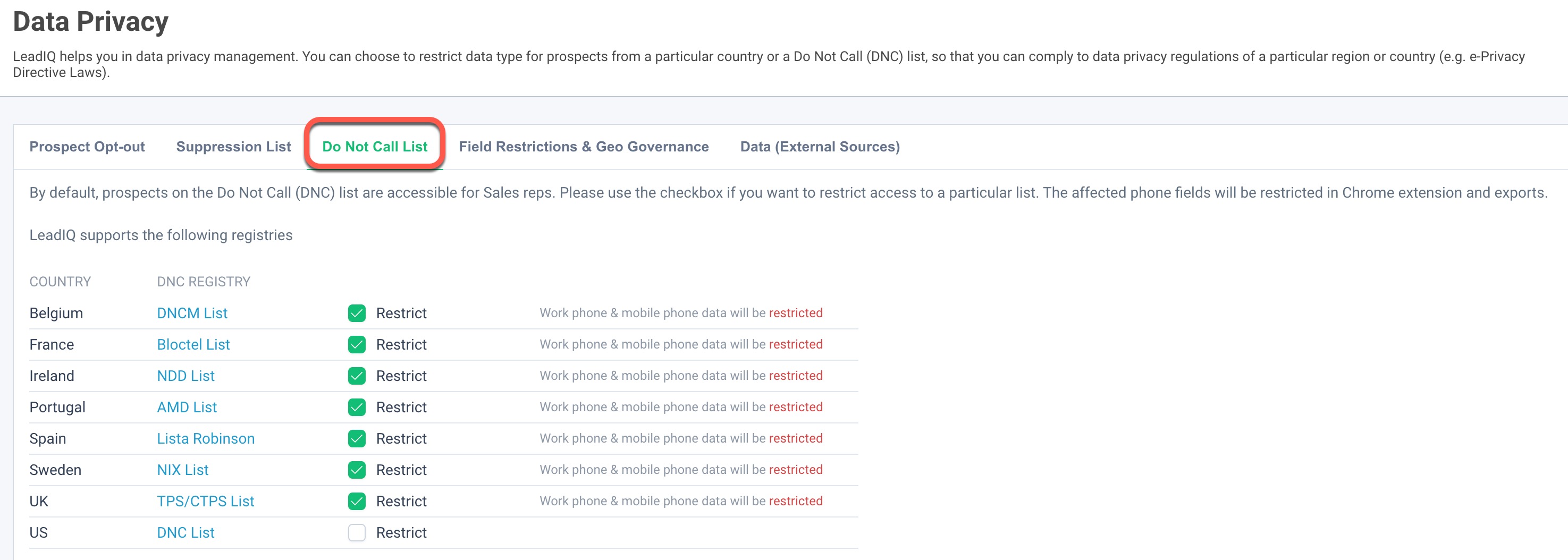
Task: Go to Data (External Sources) tab
Action: click(x=820, y=147)
